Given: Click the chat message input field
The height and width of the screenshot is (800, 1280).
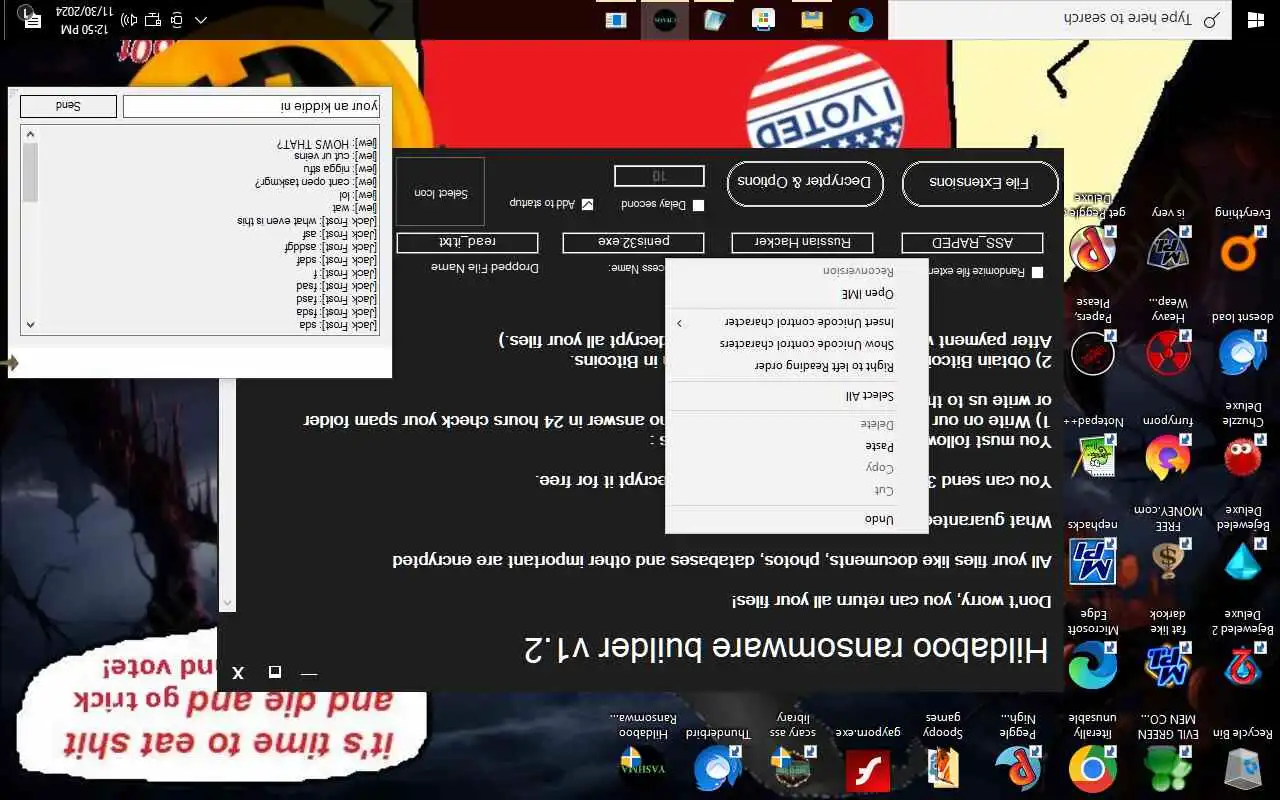Looking at the screenshot, I should (251, 106).
